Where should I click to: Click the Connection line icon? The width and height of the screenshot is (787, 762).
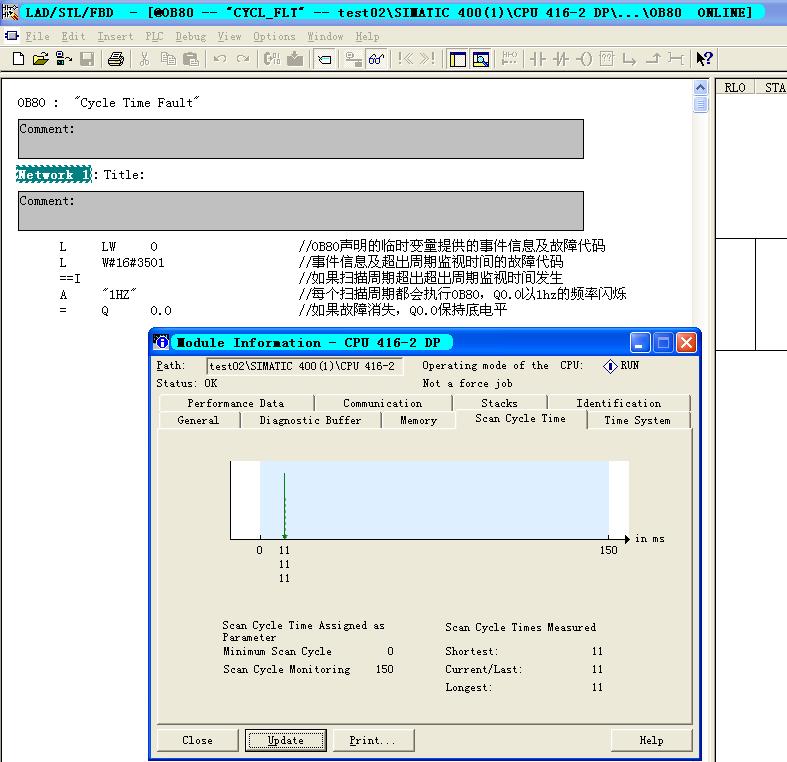click(676, 59)
